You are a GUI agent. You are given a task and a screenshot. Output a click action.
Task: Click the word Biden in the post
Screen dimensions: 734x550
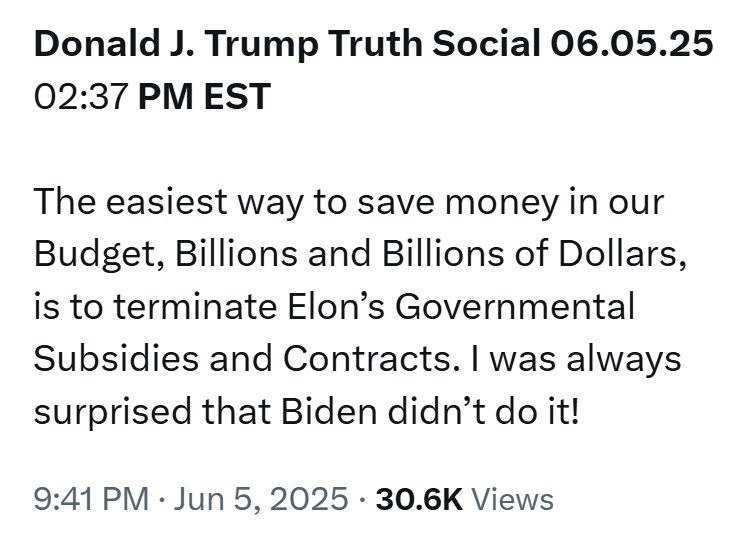coord(329,412)
